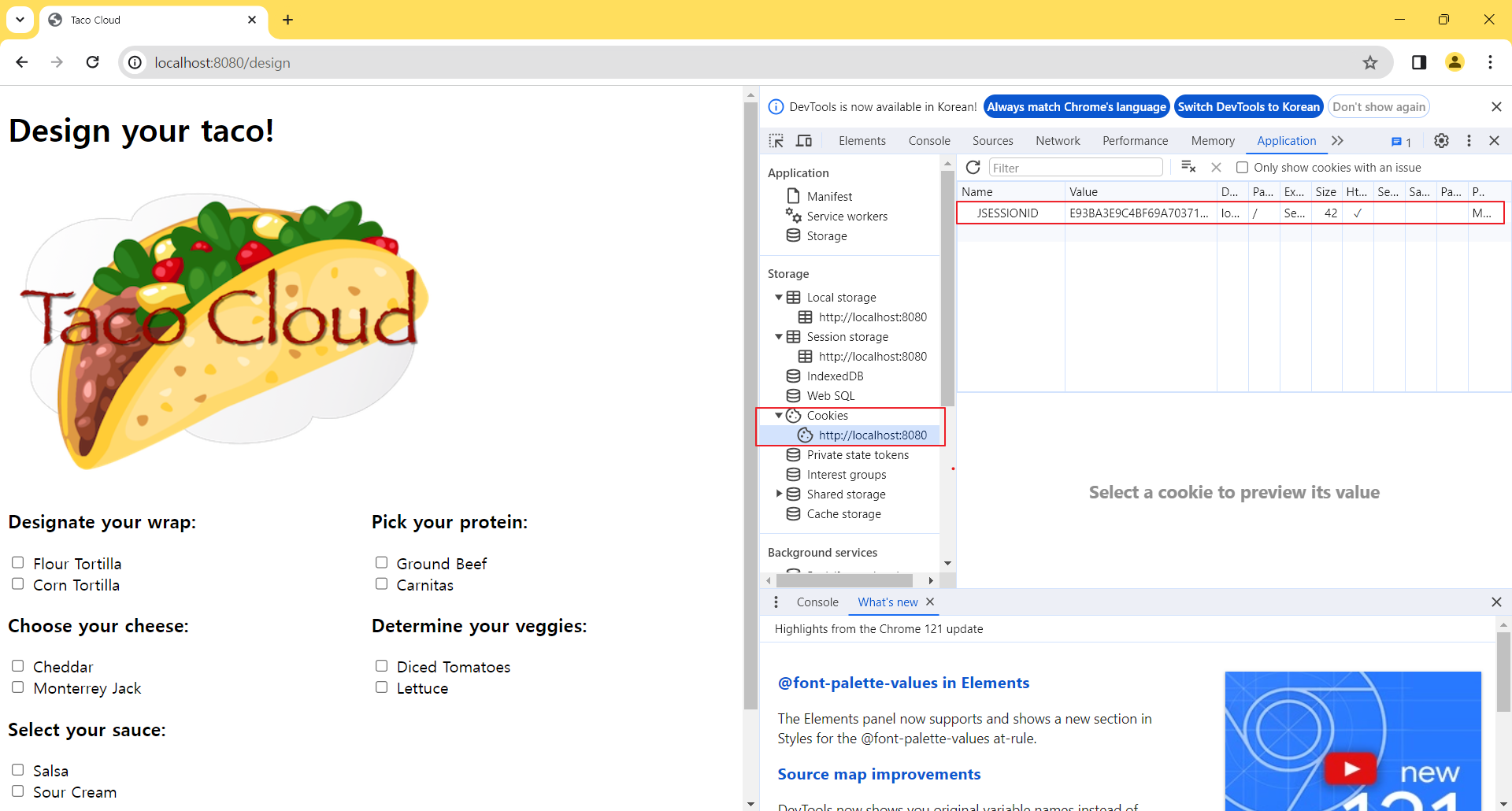1512x811 pixels.
Task: Click the sidebar horizontal scrollbar
Action: click(844, 580)
